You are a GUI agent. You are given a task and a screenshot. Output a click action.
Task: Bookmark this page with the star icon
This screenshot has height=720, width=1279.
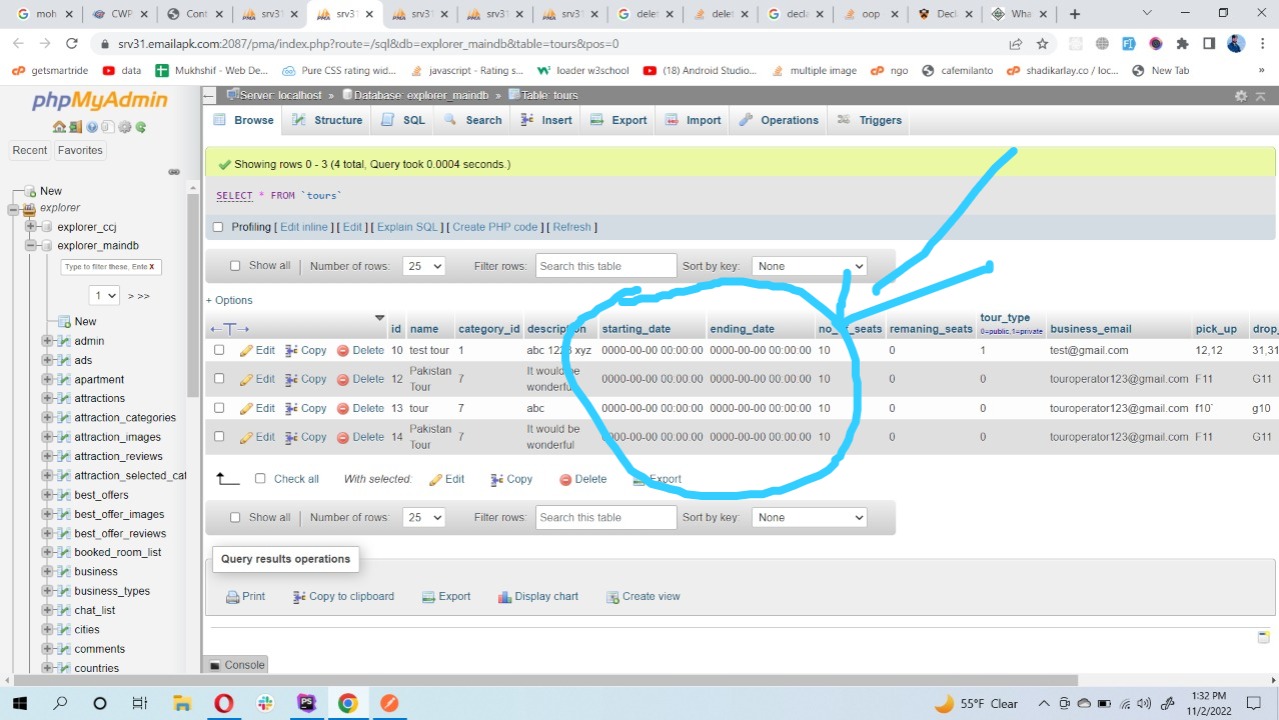point(1043,44)
